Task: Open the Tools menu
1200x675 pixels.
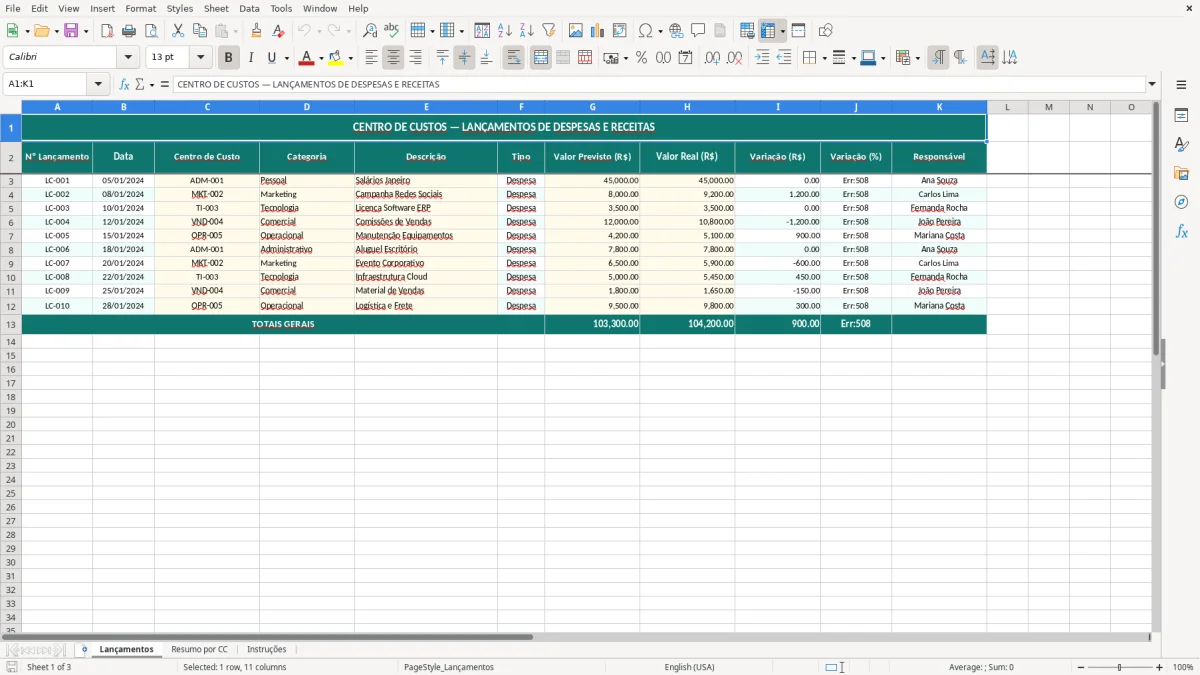Action: coord(281,8)
